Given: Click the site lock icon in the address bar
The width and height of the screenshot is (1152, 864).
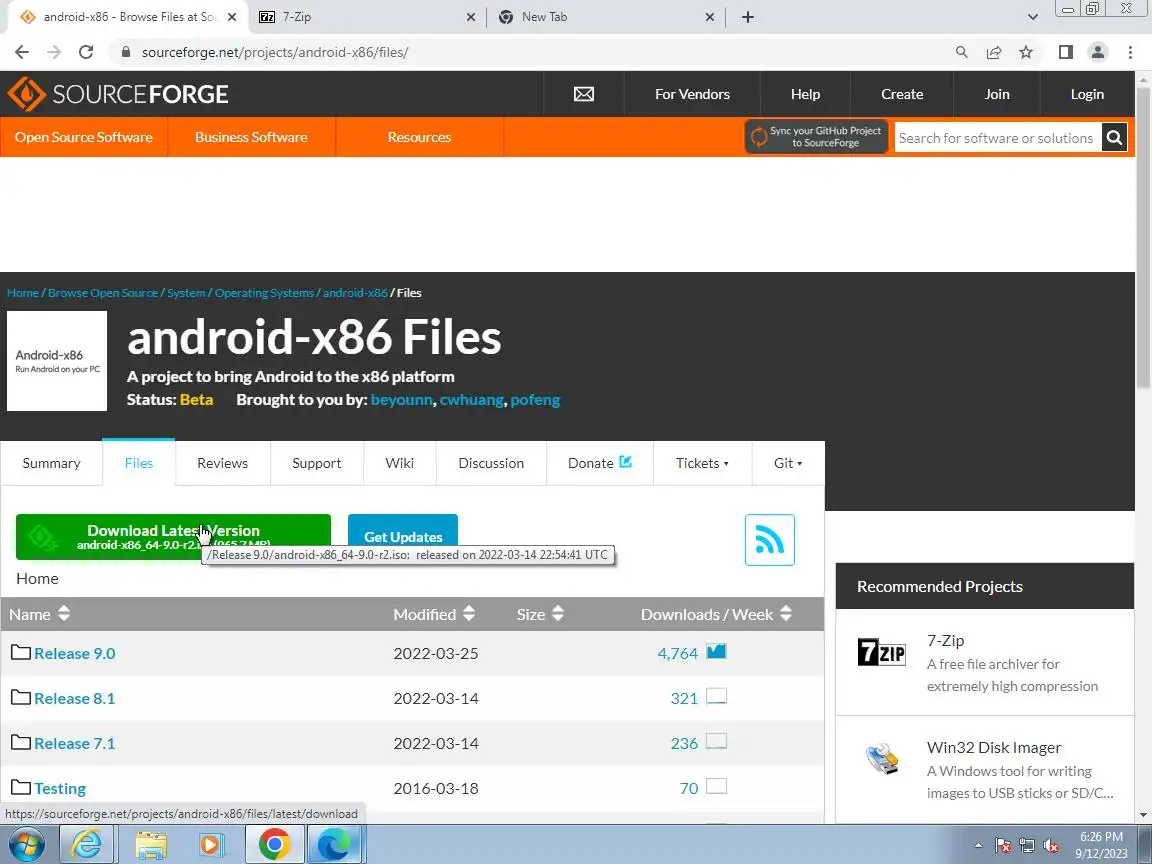Looking at the screenshot, I should 125,52.
